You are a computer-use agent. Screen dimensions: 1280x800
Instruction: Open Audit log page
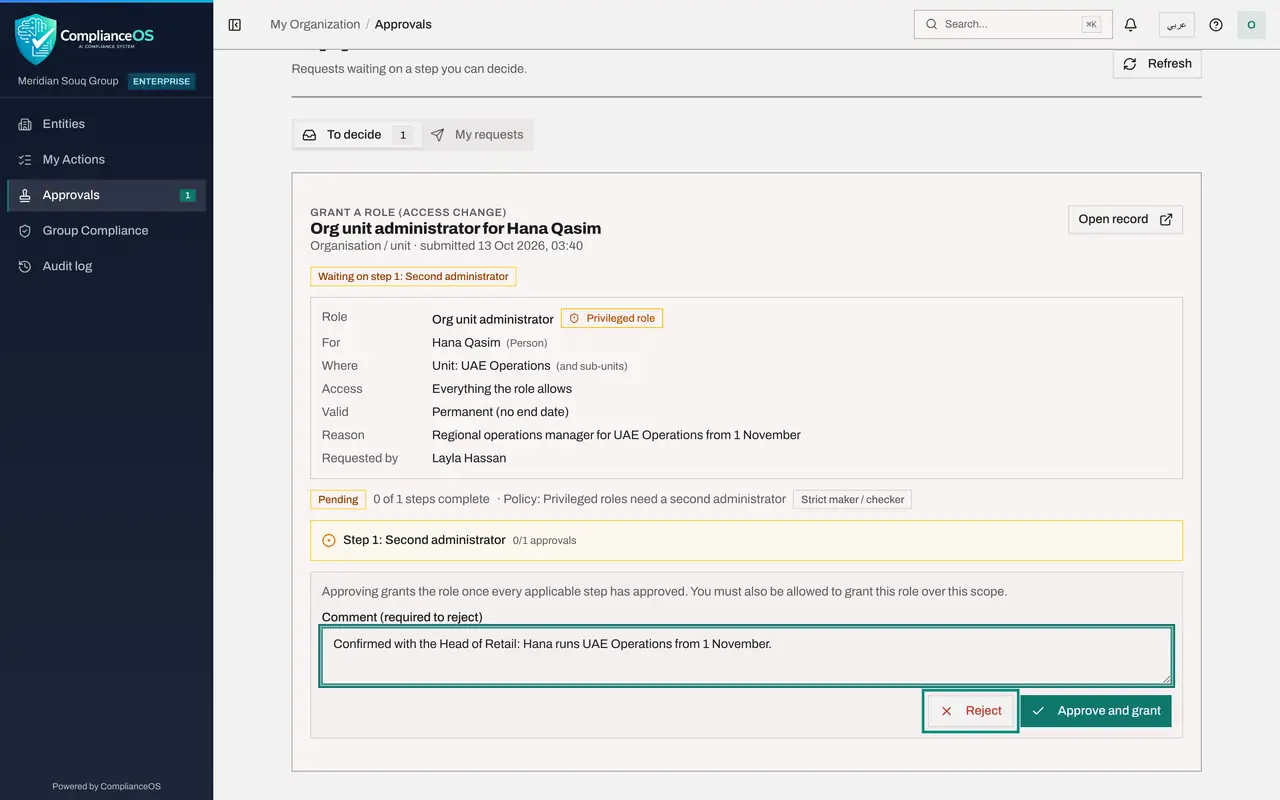(x=106, y=266)
